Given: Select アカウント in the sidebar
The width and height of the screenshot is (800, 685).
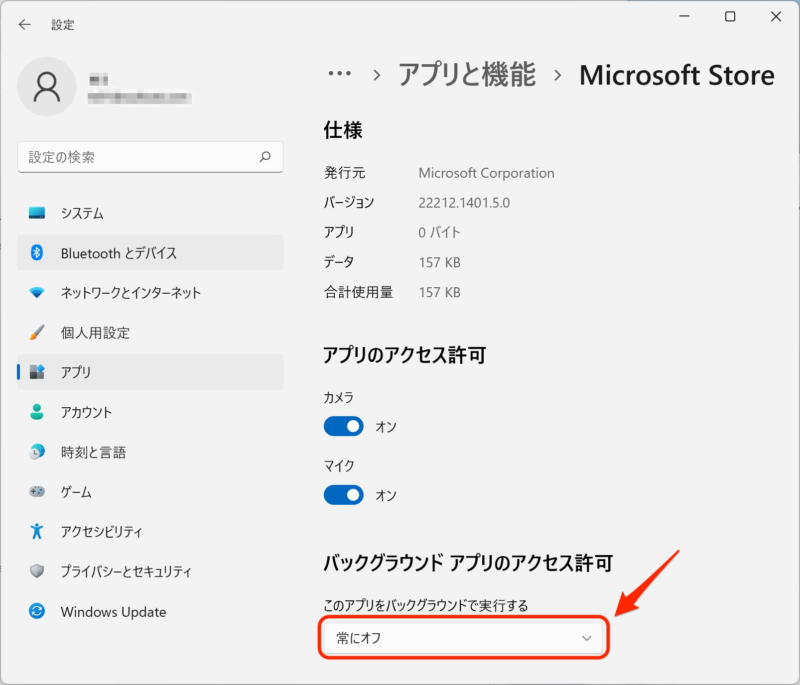Looking at the screenshot, I should [151, 412].
